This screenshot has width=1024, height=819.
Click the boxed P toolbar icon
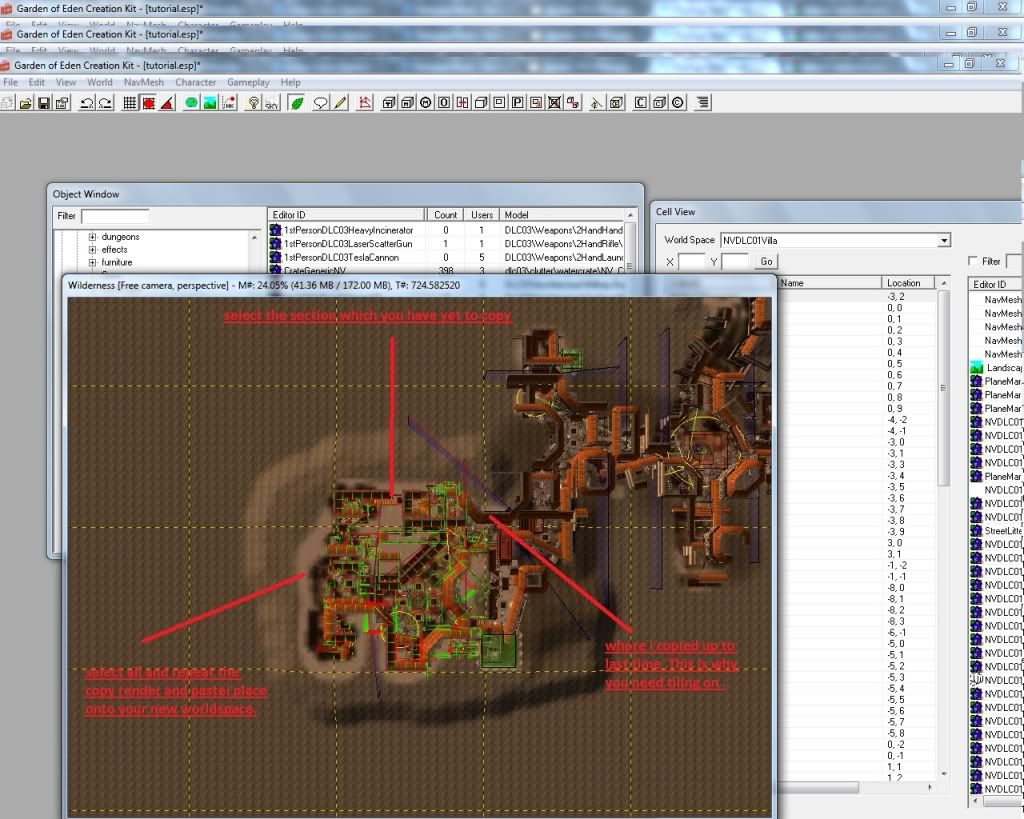(517, 103)
